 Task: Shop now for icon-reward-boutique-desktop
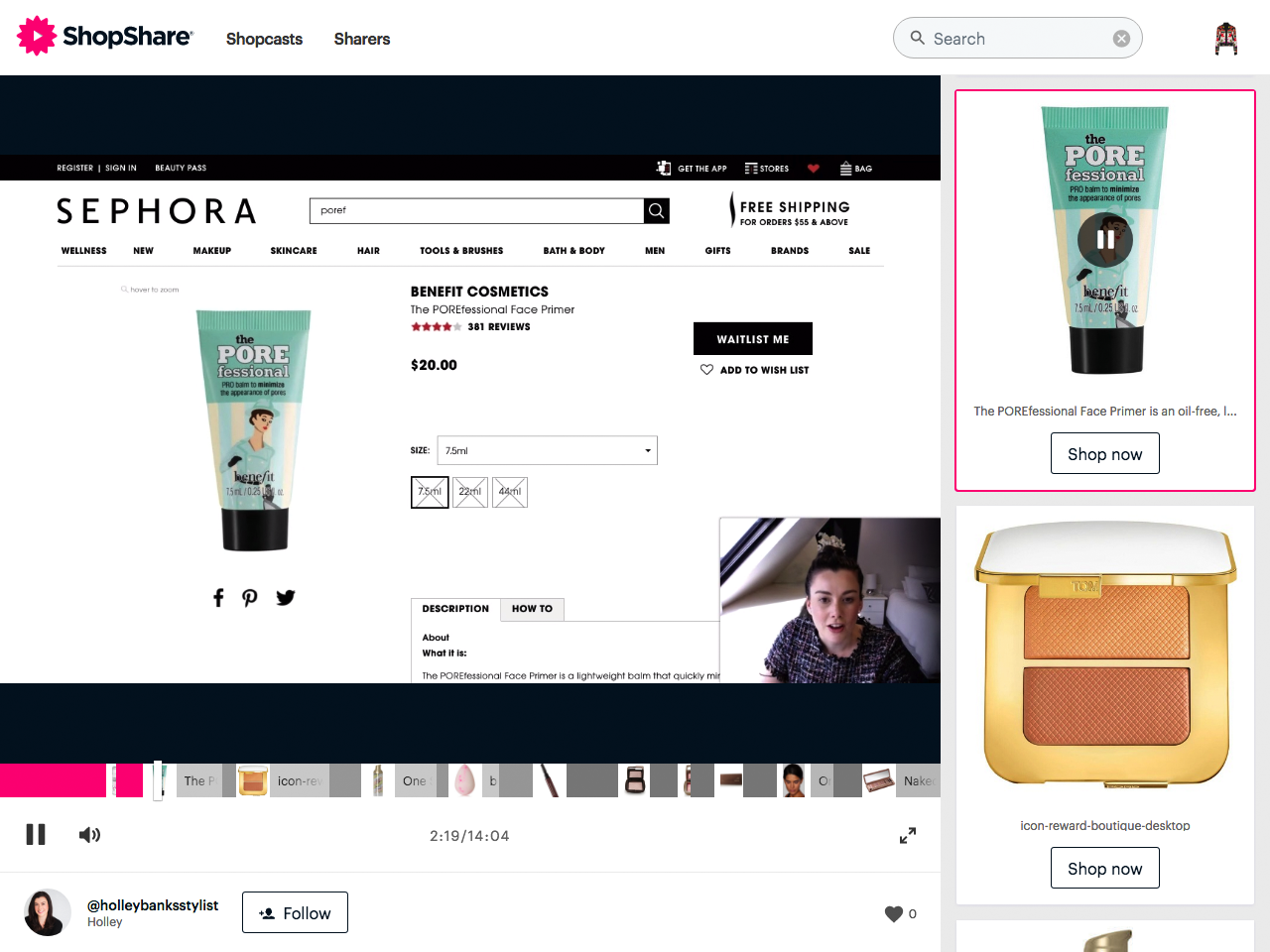pyautogui.click(x=1105, y=869)
